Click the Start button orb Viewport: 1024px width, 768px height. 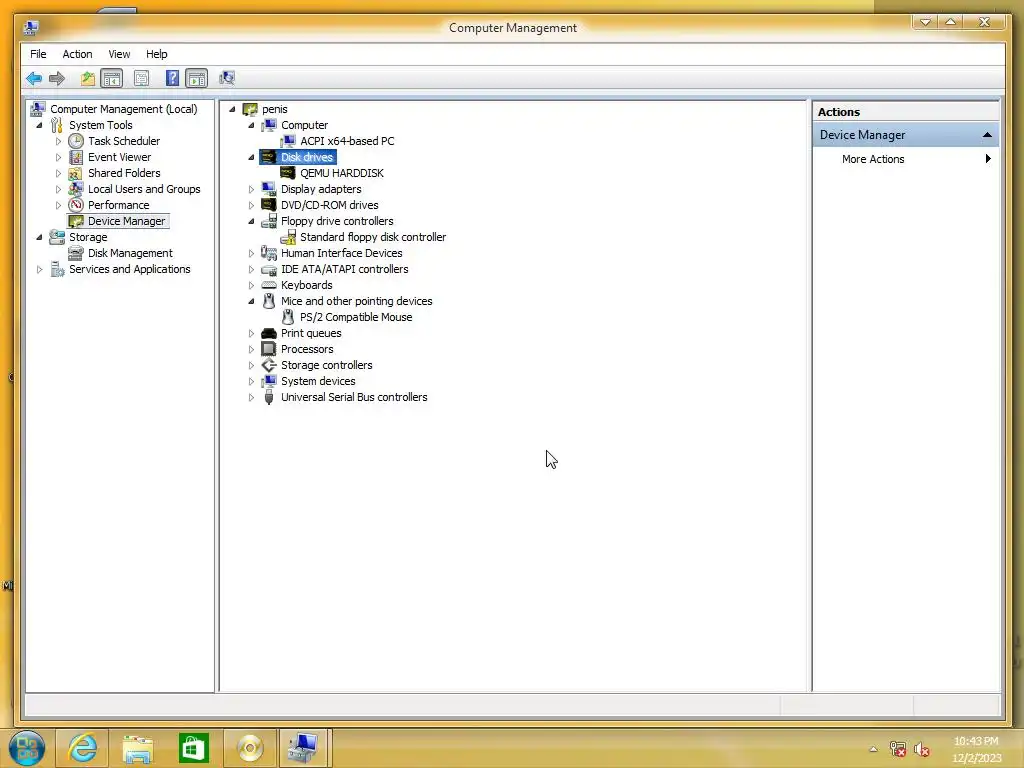[27, 748]
